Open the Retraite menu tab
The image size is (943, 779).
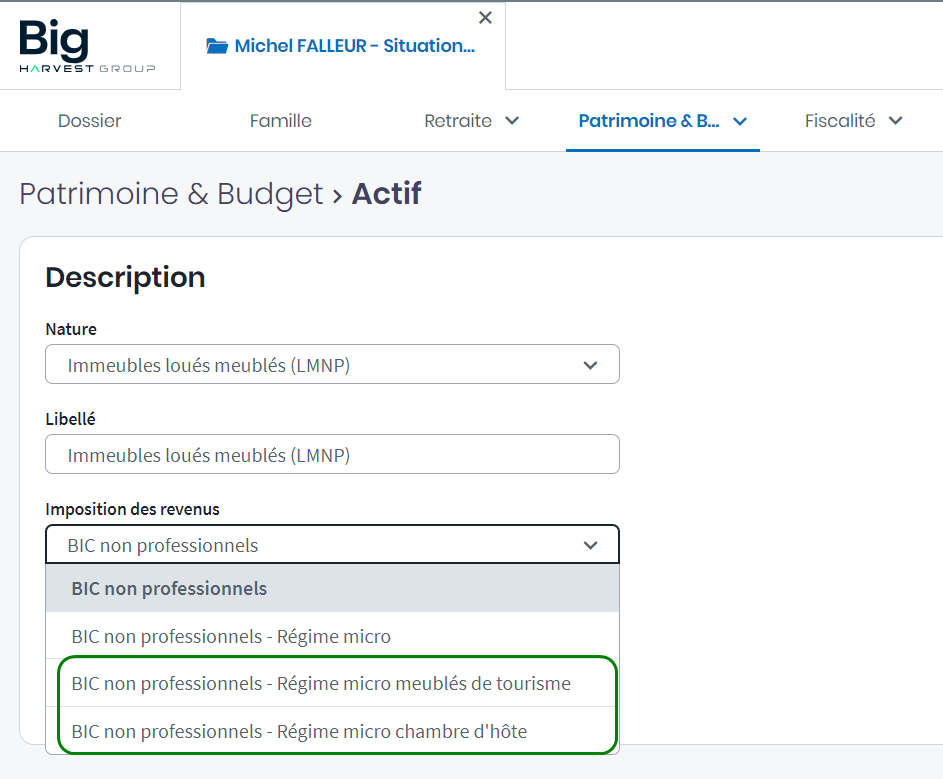pos(458,121)
